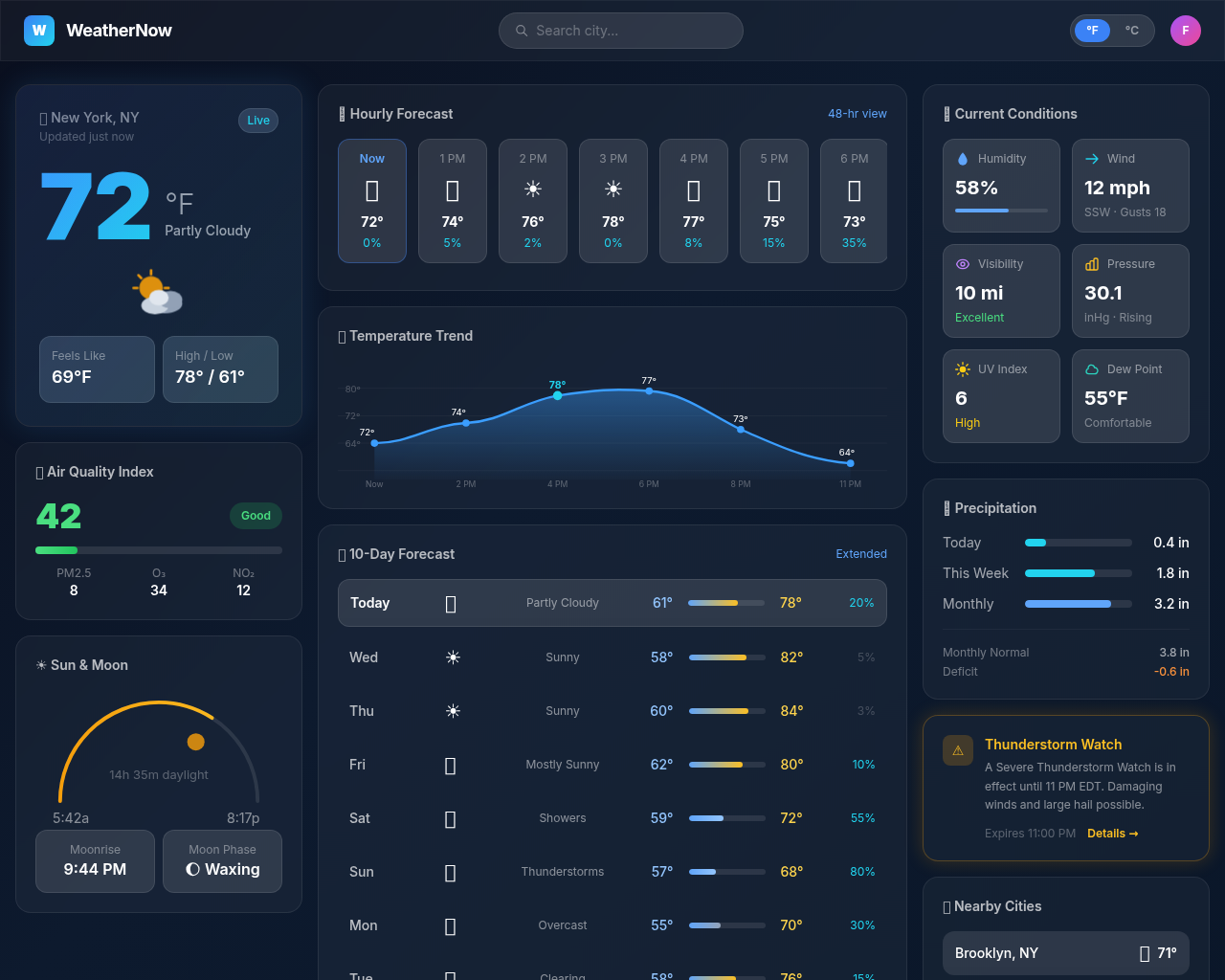Click the Humidity 58% progress bar
The height and width of the screenshot is (980, 1225).
pos(1001,211)
